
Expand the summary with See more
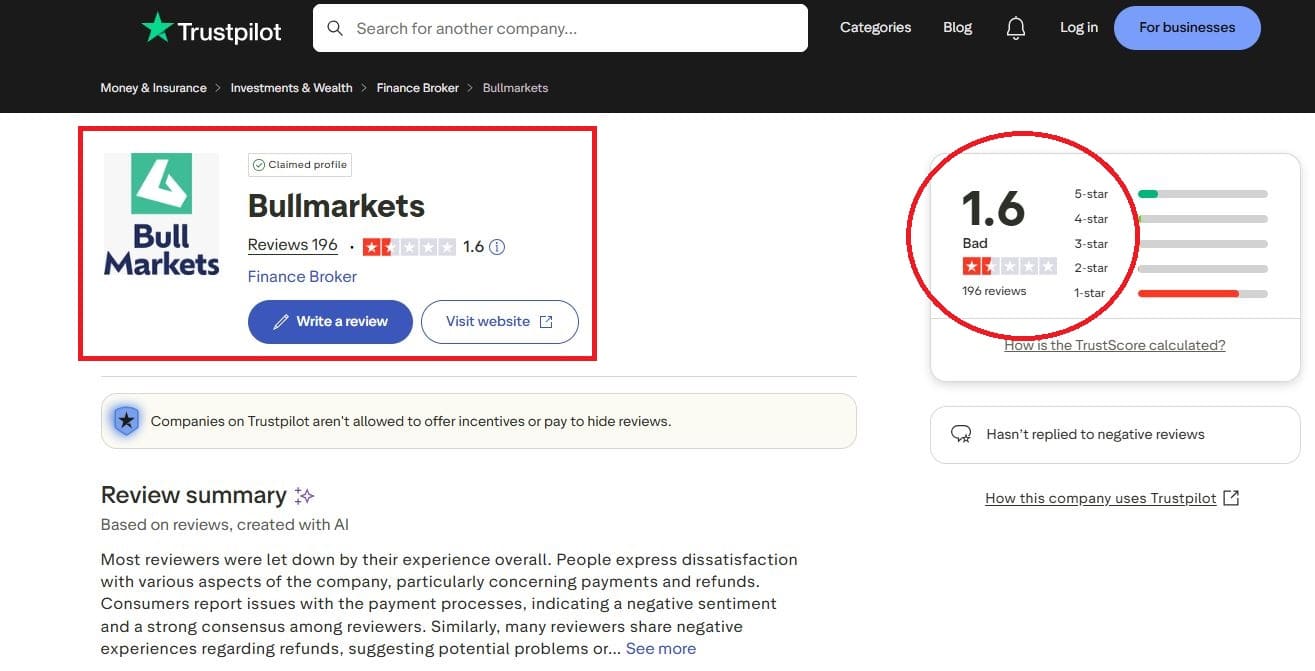tap(660, 648)
